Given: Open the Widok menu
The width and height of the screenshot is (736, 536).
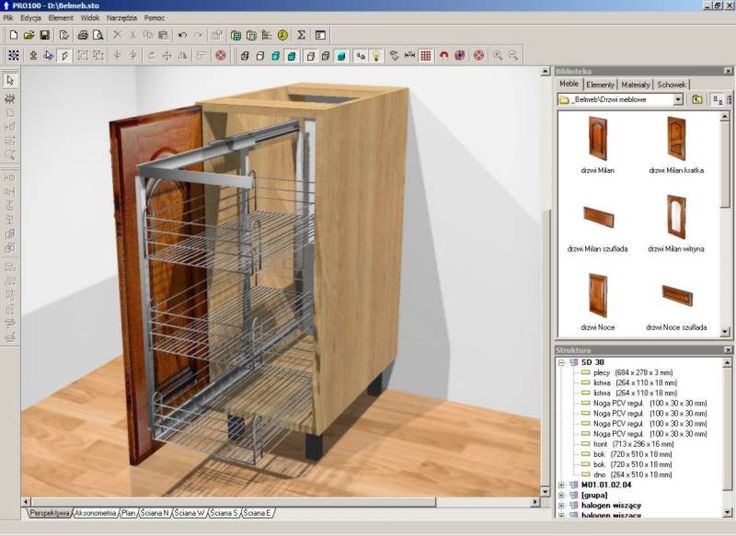Looking at the screenshot, I should [x=90, y=18].
